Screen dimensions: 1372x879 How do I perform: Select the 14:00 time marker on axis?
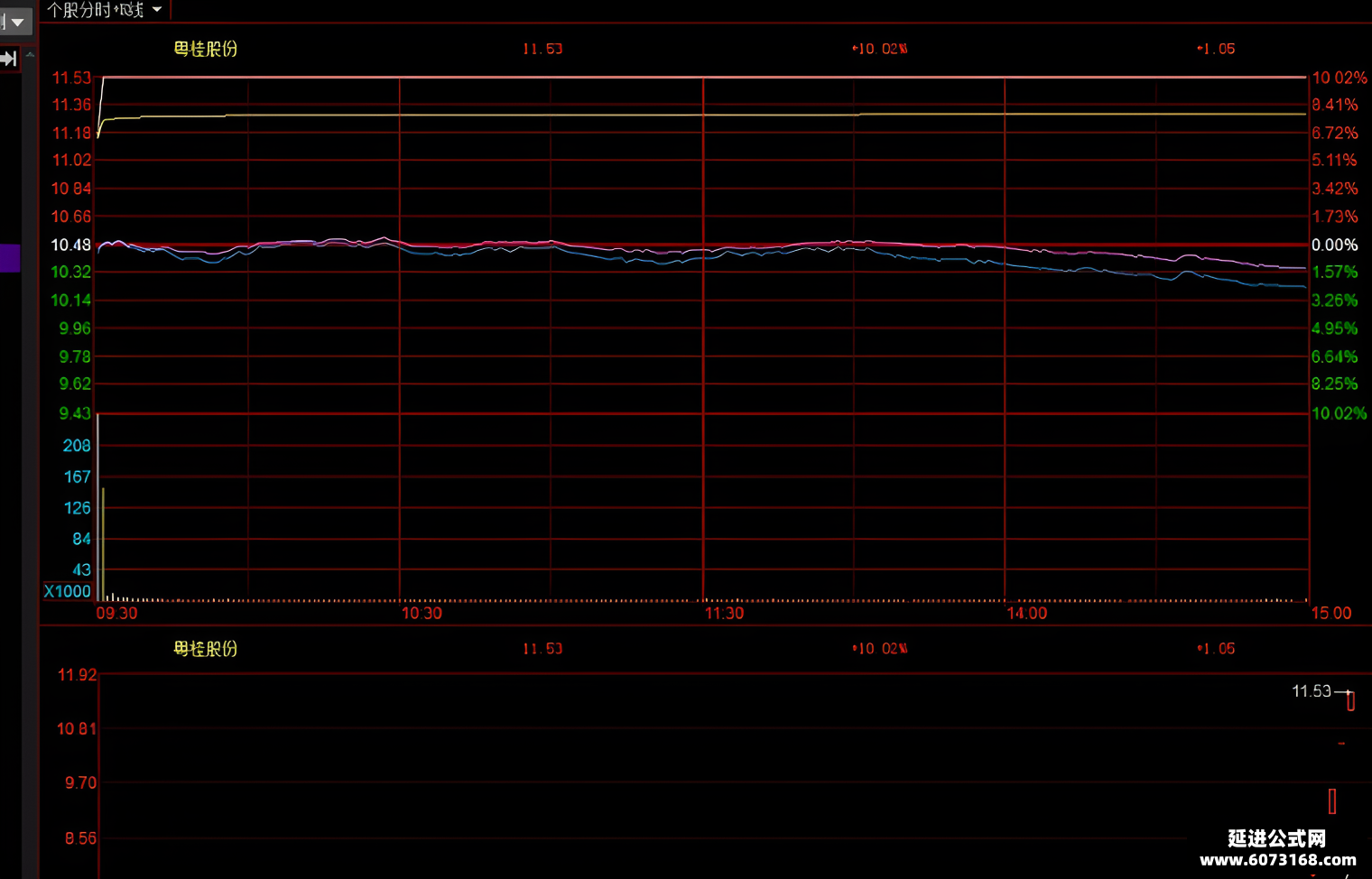(1027, 614)
